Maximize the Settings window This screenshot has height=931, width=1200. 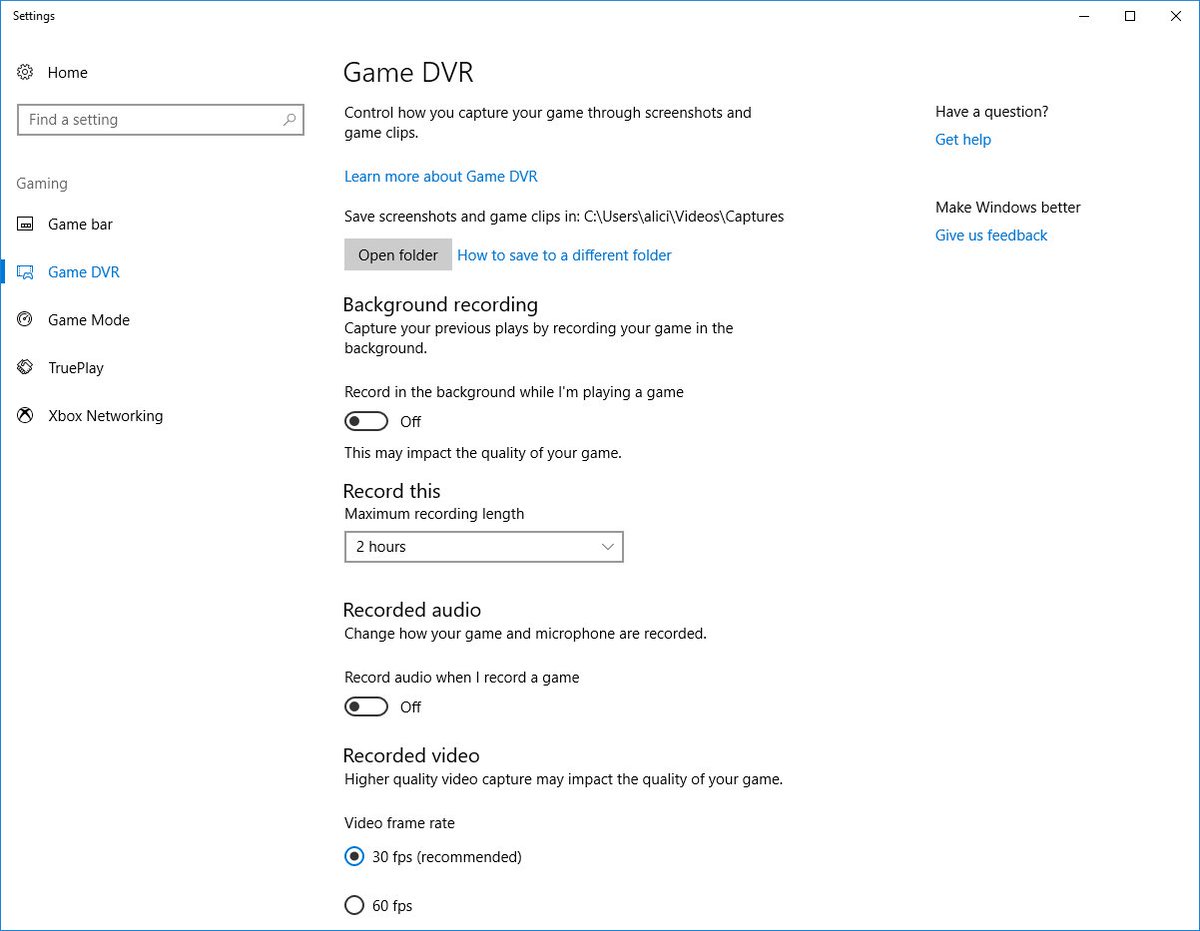point(1130,16)
